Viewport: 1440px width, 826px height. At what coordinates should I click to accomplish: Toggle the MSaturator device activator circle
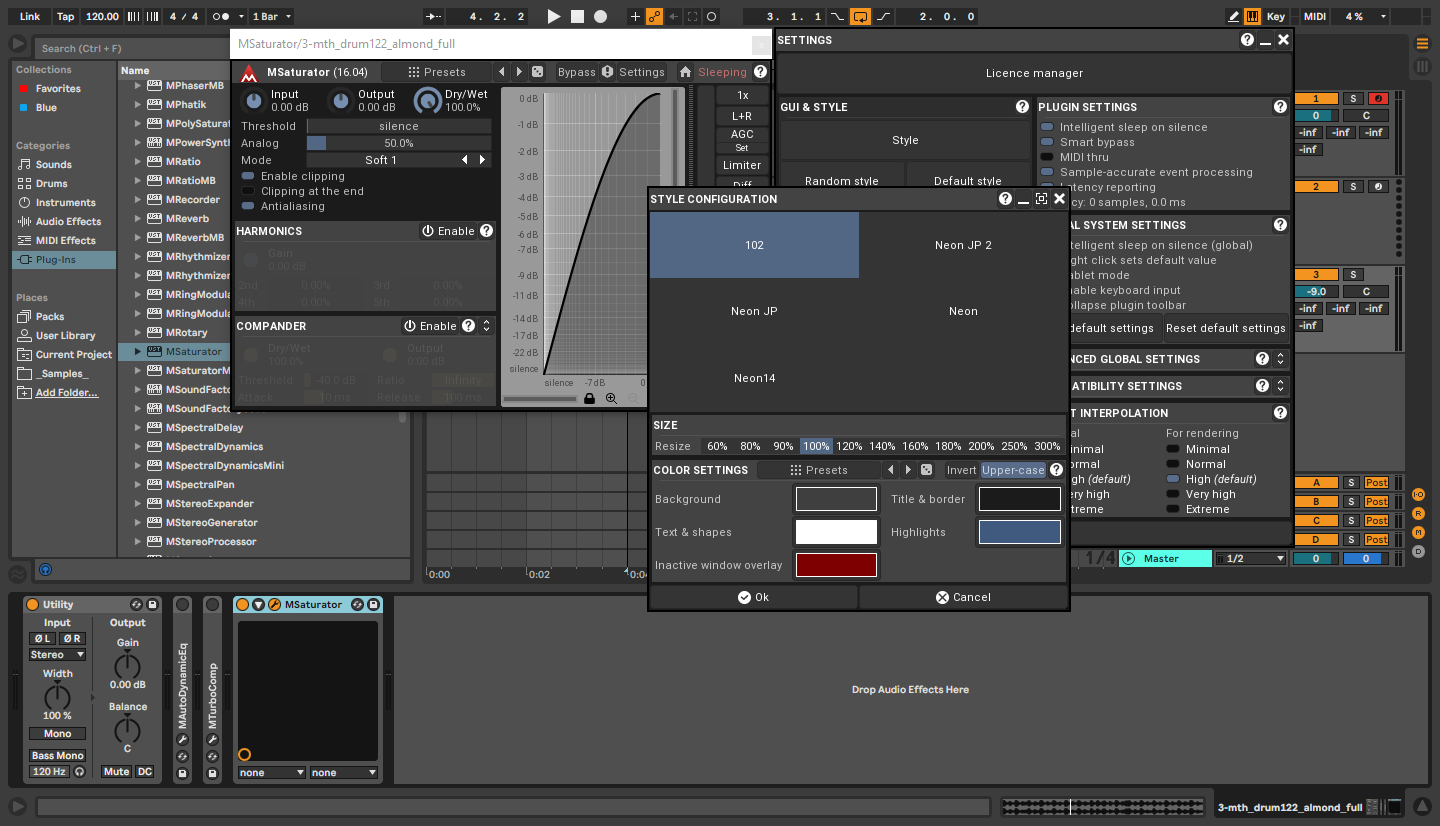(242, 605)
